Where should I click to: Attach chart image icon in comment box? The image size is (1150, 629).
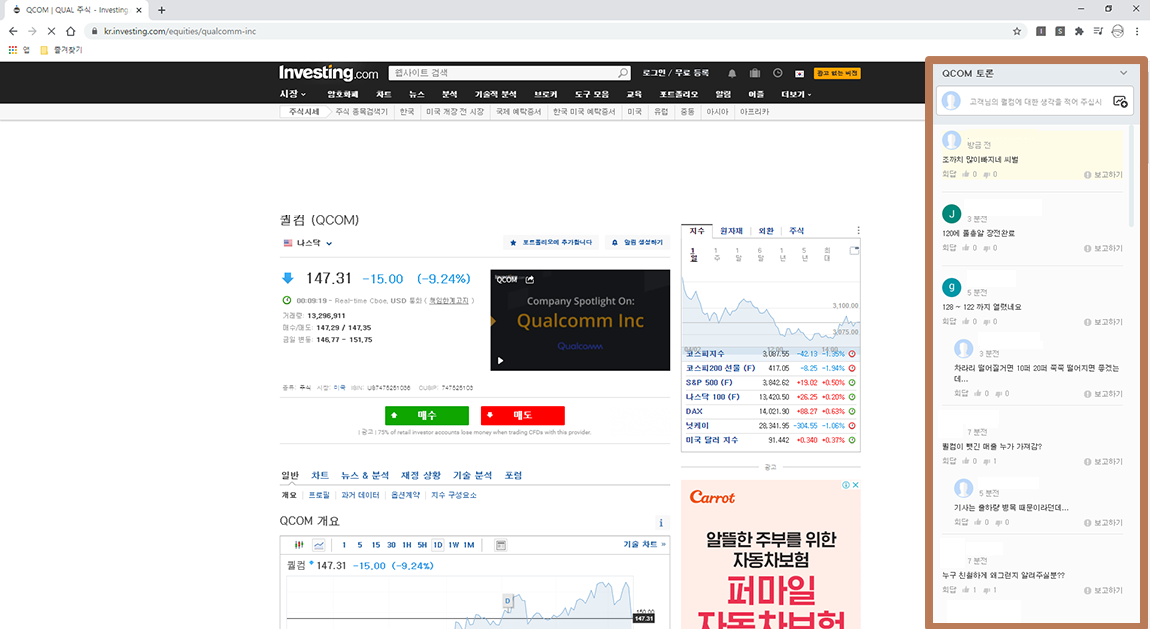[x=1120, y=102]
